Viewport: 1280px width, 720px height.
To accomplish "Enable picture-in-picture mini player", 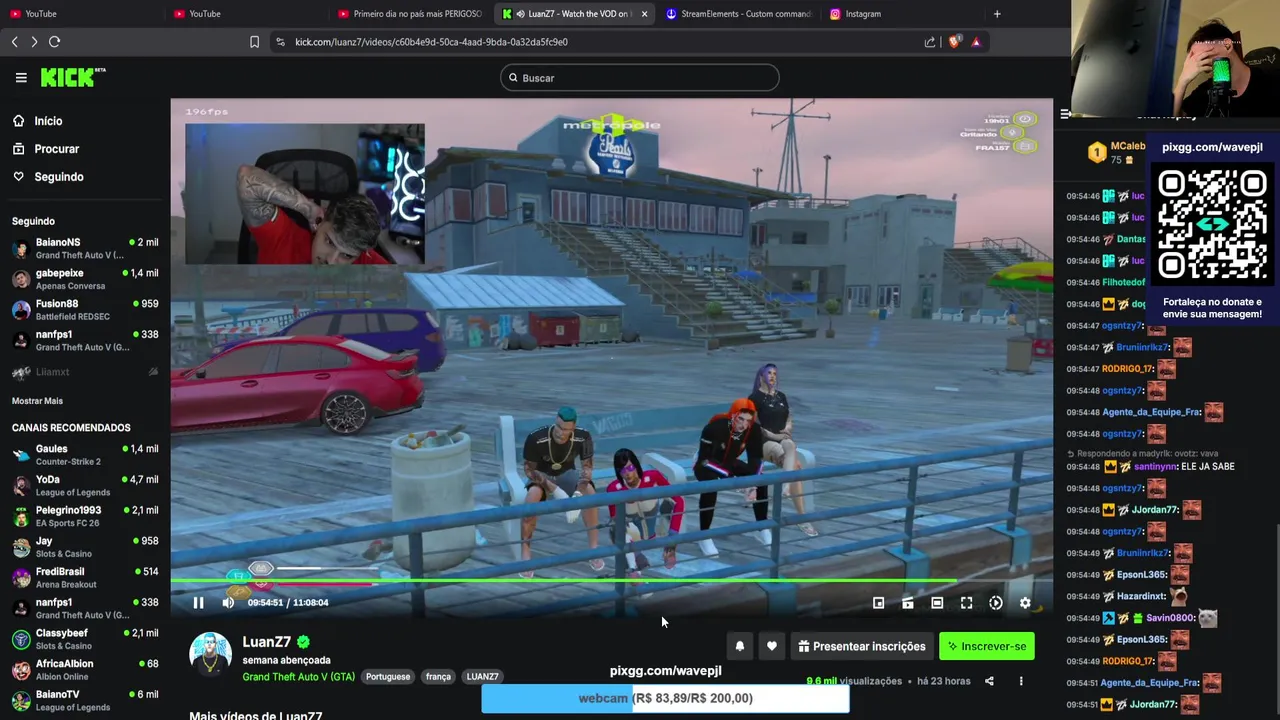I will [878, 603].
